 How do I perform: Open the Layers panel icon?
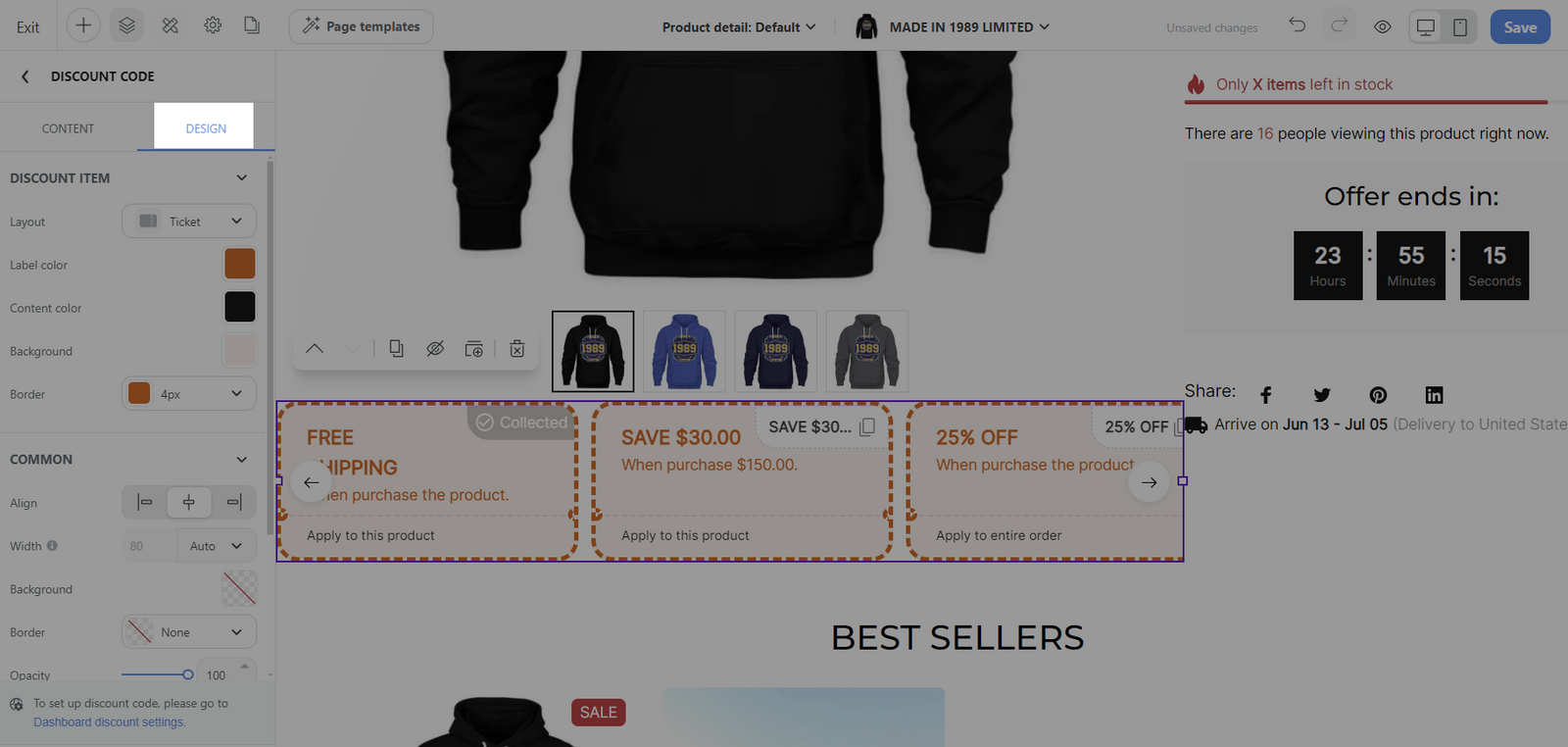[x=126, y=25]
